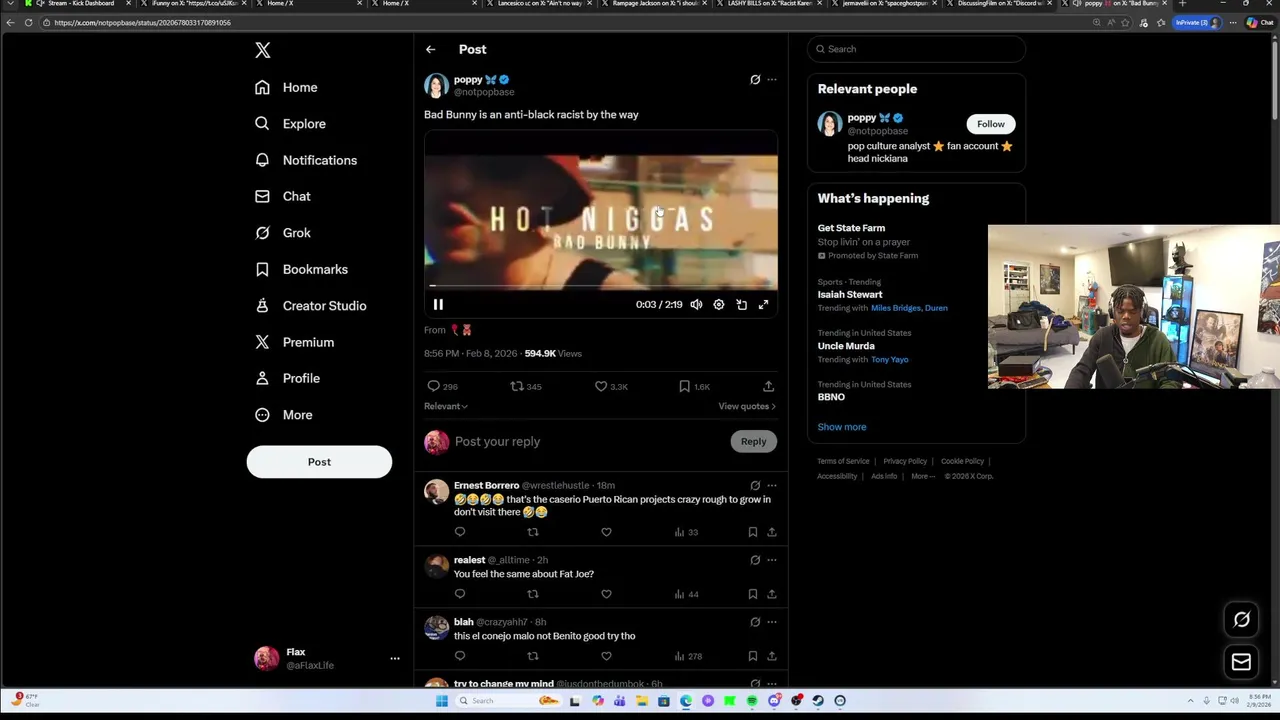
Task: Open Premium in the sidebar
Action: click(294, 342)
